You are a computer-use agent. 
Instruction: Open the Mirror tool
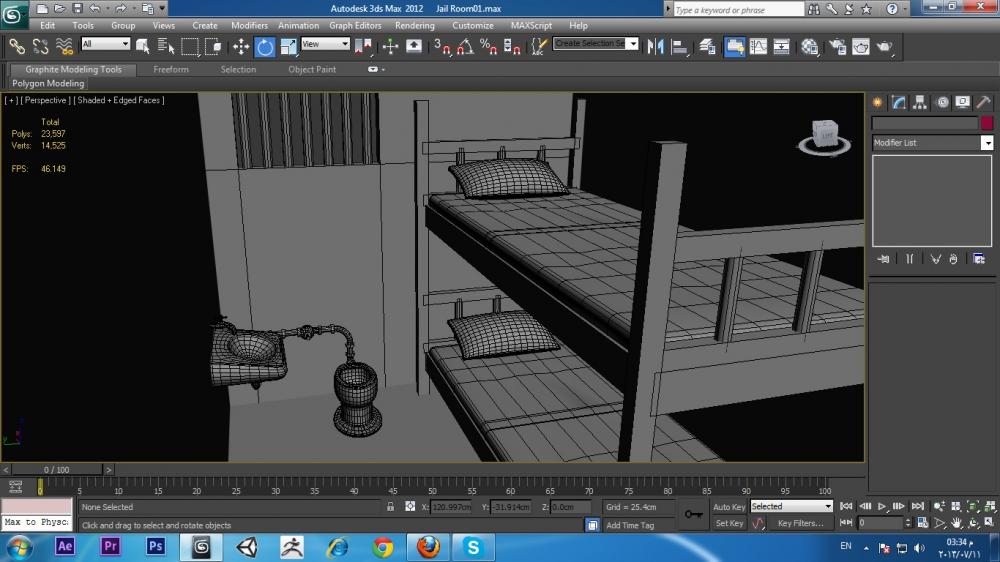(x=656, y=46)
